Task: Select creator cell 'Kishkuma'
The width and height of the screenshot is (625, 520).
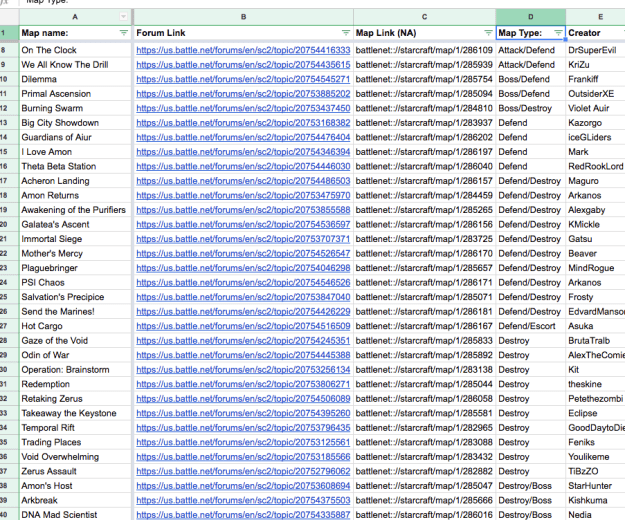Action: point(596,500)
